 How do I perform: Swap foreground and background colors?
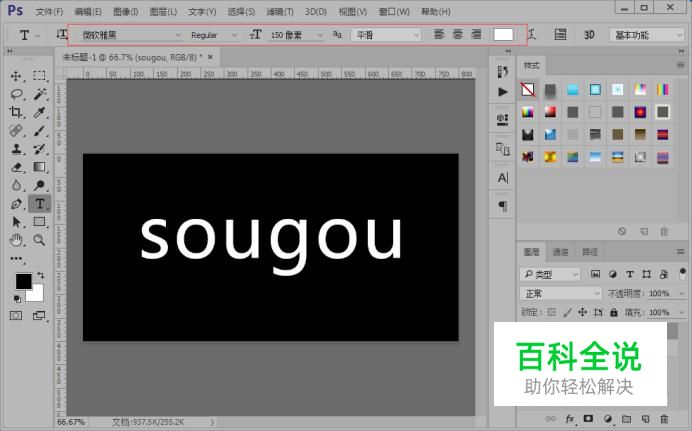[x=41, y=275]
